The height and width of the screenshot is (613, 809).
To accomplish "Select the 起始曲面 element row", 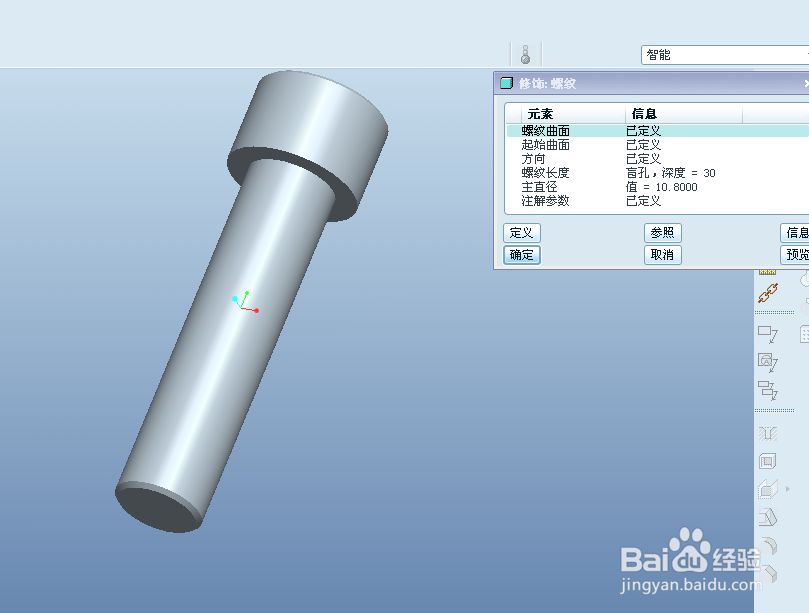I will point(658,145).
